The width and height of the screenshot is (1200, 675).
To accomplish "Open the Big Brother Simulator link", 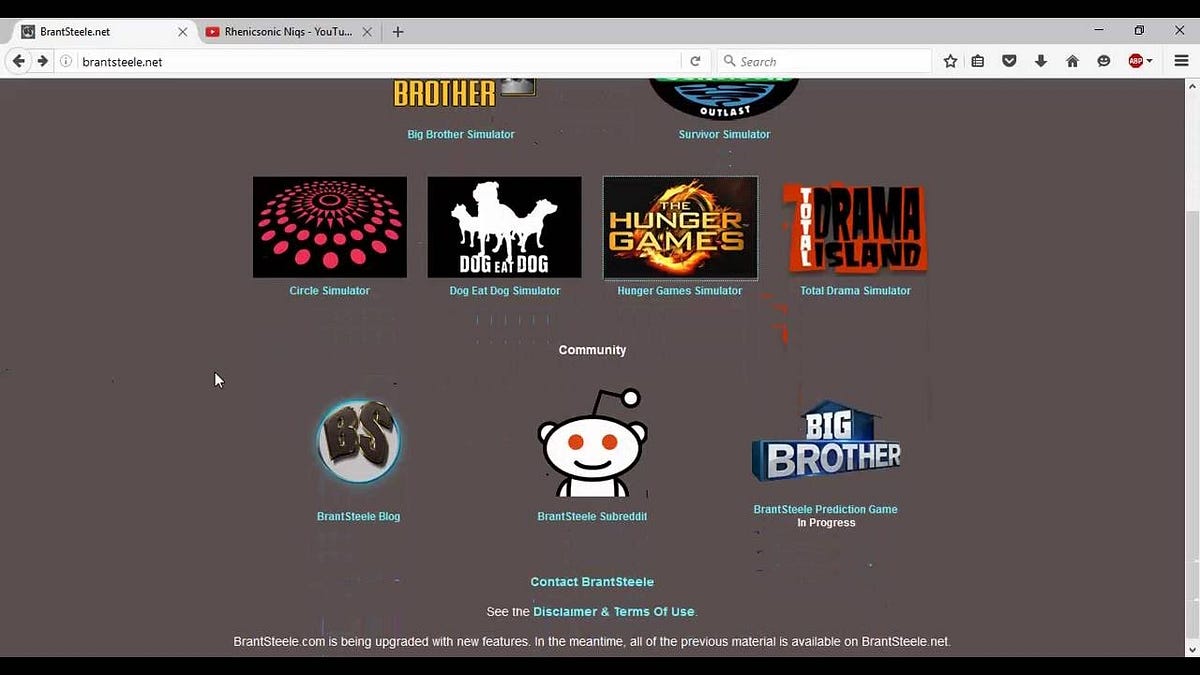I will [461, 134].
